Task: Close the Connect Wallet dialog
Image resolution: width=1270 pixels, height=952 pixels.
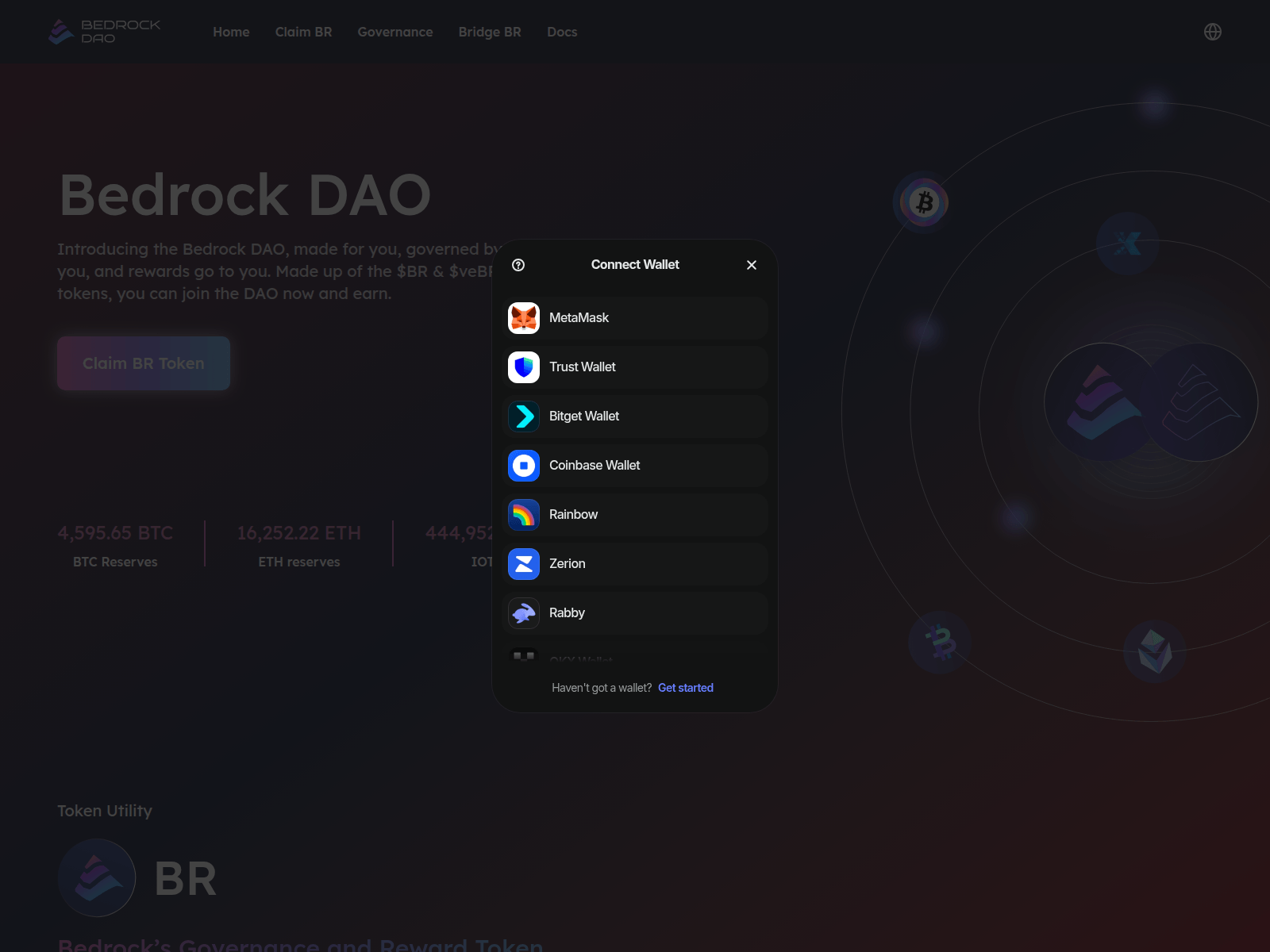Action: [x=752, y=265]
